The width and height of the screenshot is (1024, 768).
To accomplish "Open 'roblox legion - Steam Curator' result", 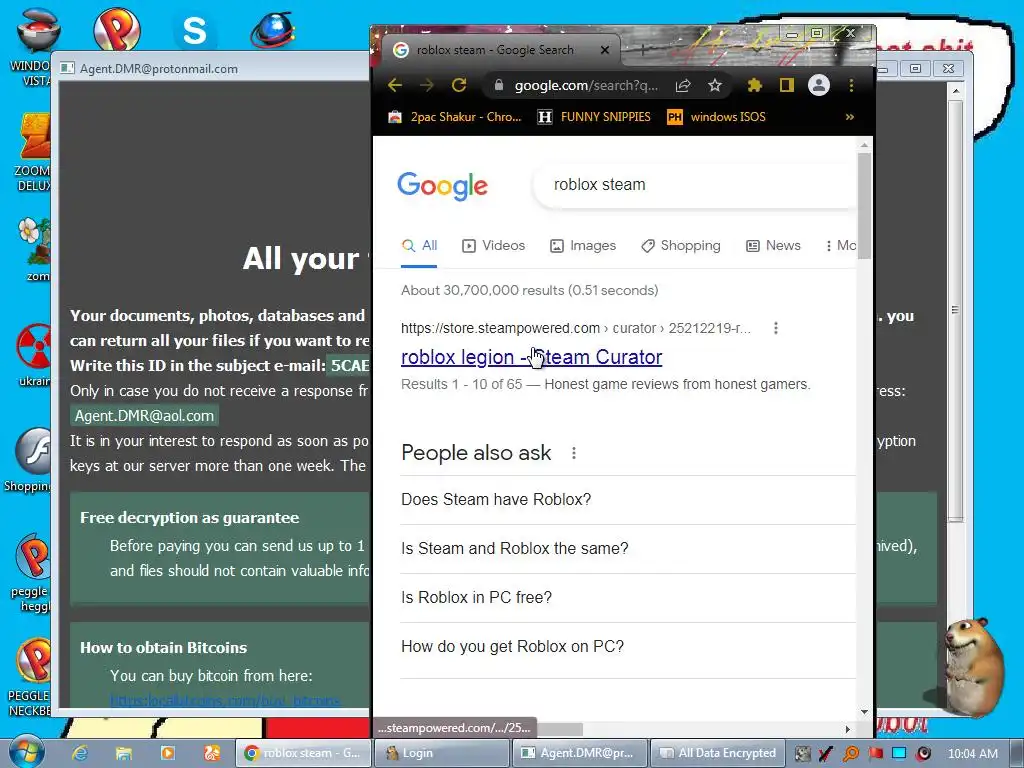I will click(532, 357).
